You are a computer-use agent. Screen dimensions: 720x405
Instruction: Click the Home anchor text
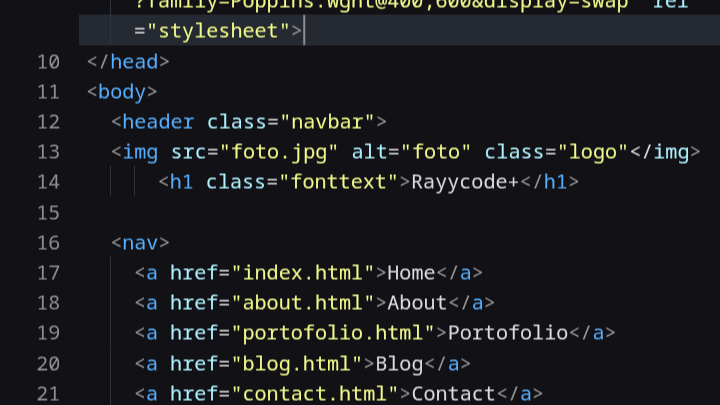click(x=411, y=273)
